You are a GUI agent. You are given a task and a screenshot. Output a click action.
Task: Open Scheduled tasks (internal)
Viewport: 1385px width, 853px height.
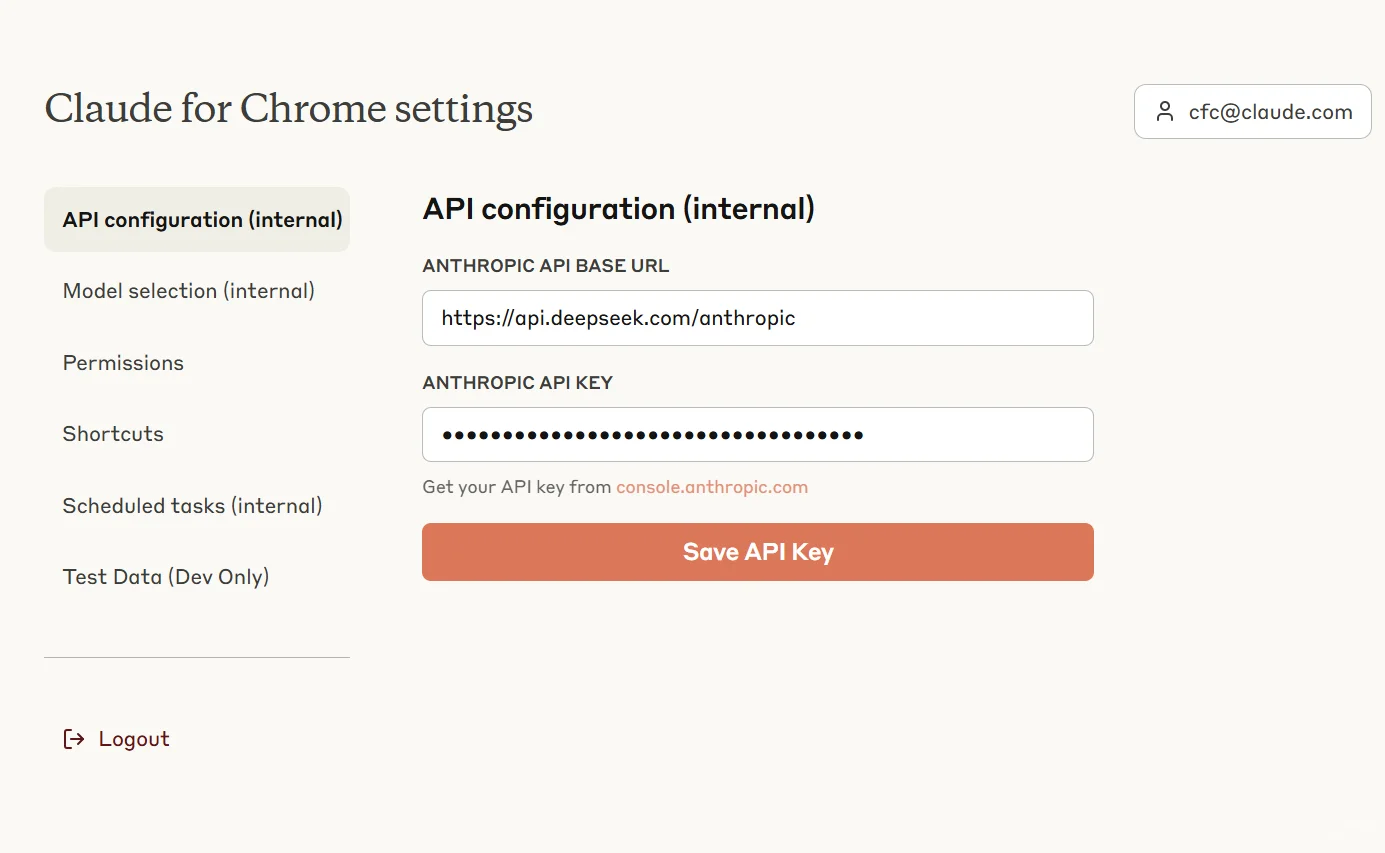coord(192,506)
